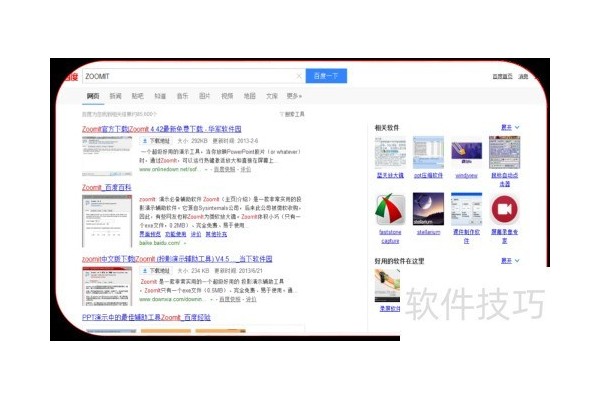
Task: Select the 网页 tab
Action: [x=93, y=96]
